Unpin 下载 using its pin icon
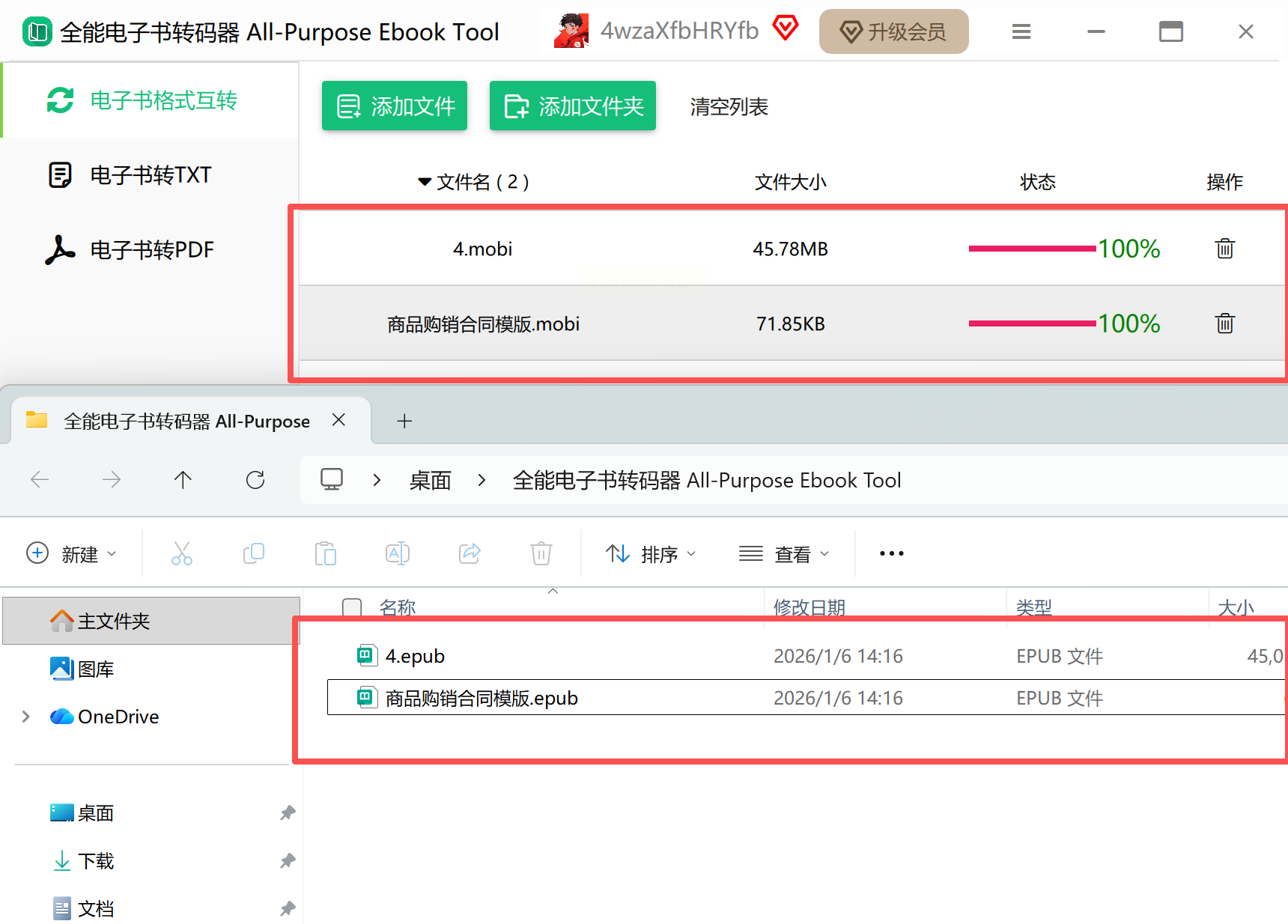The image size is (1288, 924). pyautogui.click(x=288, y=860)
